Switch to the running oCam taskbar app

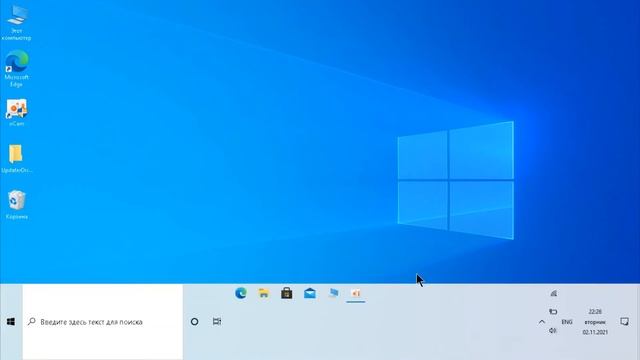click(356, 293)
